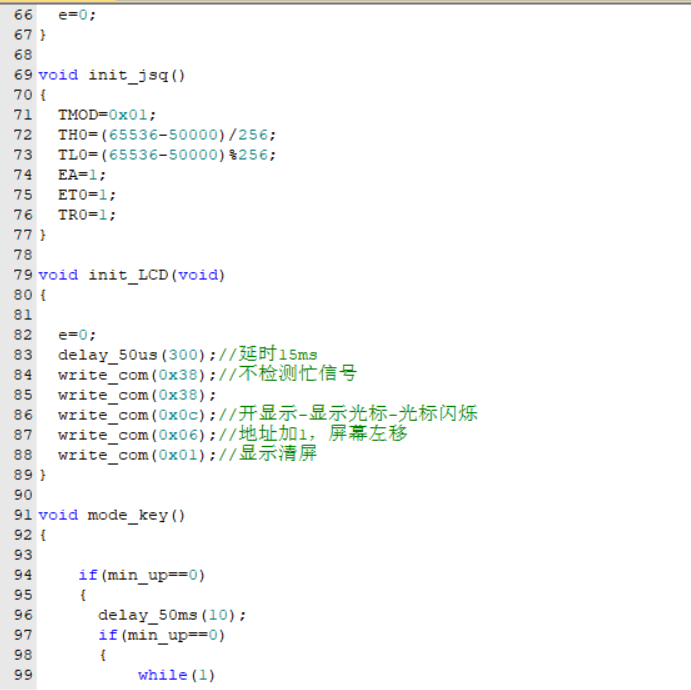Click 'if(min_up==0)' on line 97
This screenshot has height=690, width=691.
point(162,635)
